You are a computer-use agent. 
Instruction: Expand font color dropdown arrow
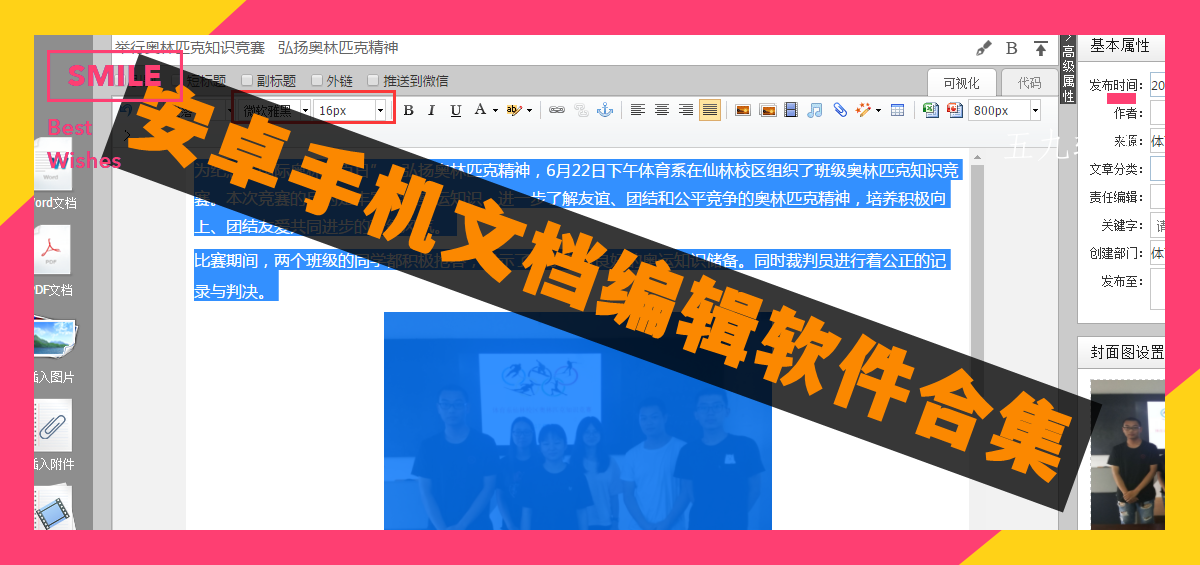495,110
